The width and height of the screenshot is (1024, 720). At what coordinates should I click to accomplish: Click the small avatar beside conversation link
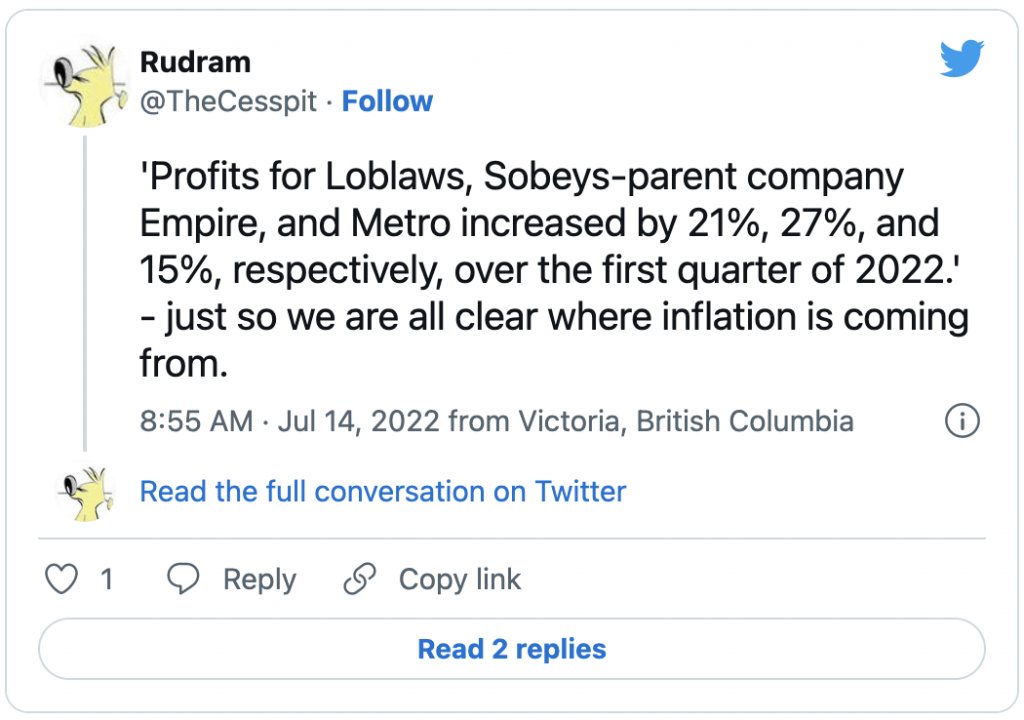coord(84,492)
